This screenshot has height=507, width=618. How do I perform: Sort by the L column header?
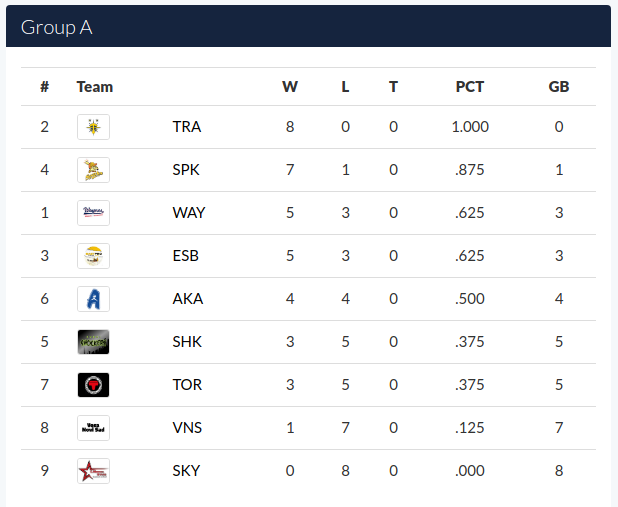345,87
